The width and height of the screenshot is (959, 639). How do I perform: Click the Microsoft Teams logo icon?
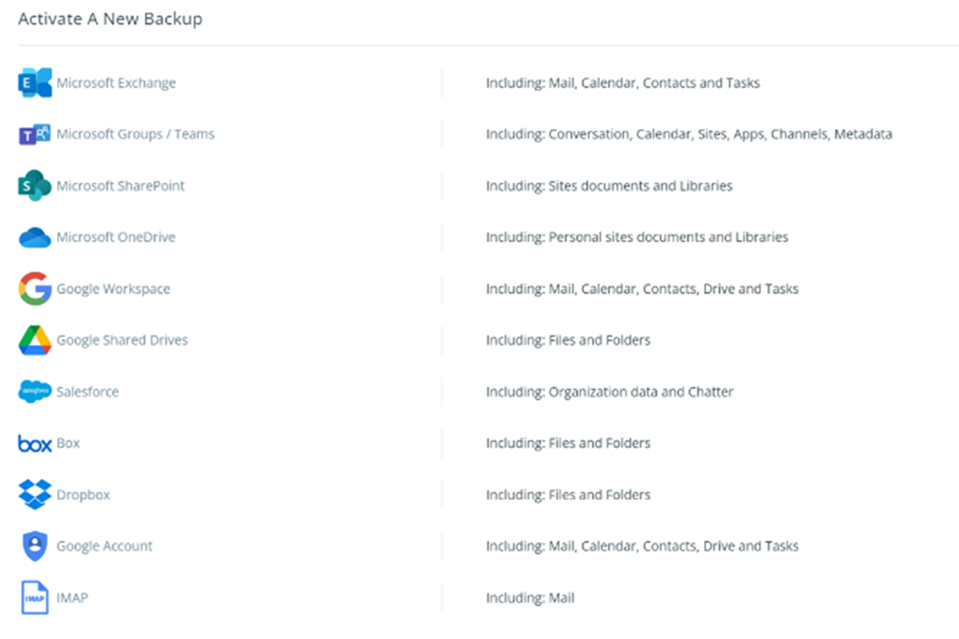[35, 134]
